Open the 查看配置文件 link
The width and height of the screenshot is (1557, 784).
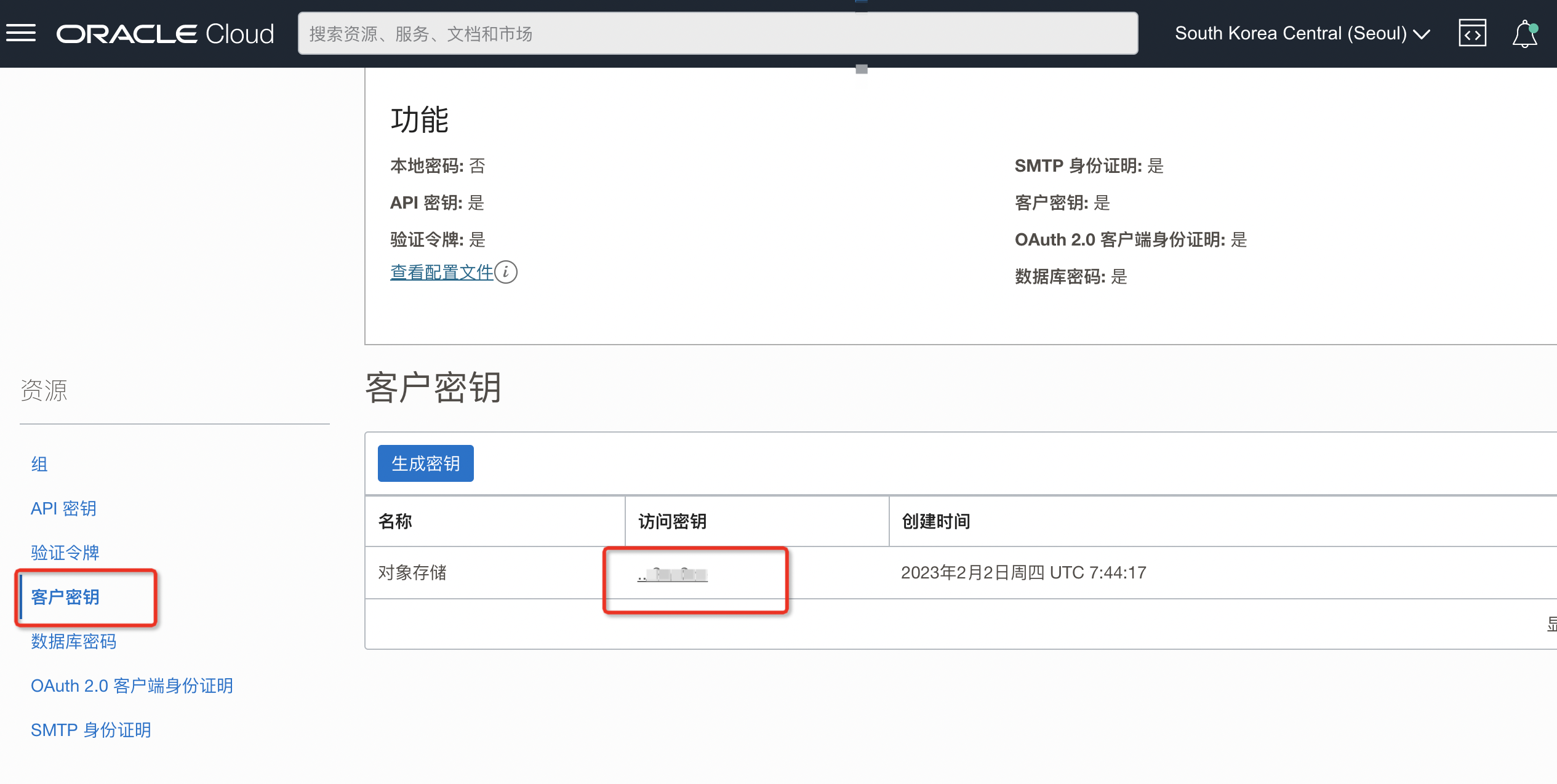(441, 272)
